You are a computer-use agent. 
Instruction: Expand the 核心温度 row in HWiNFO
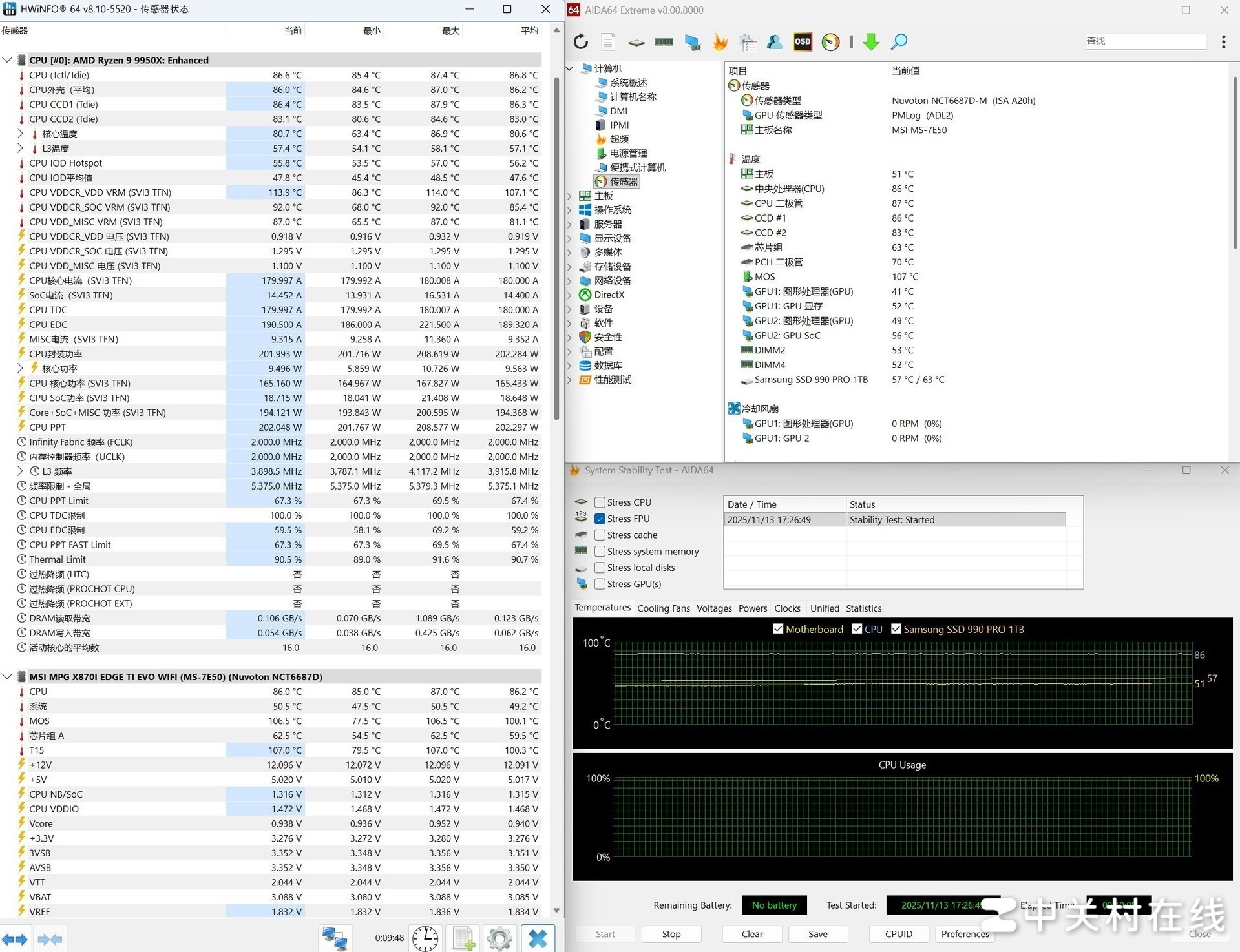pos(19,134)
